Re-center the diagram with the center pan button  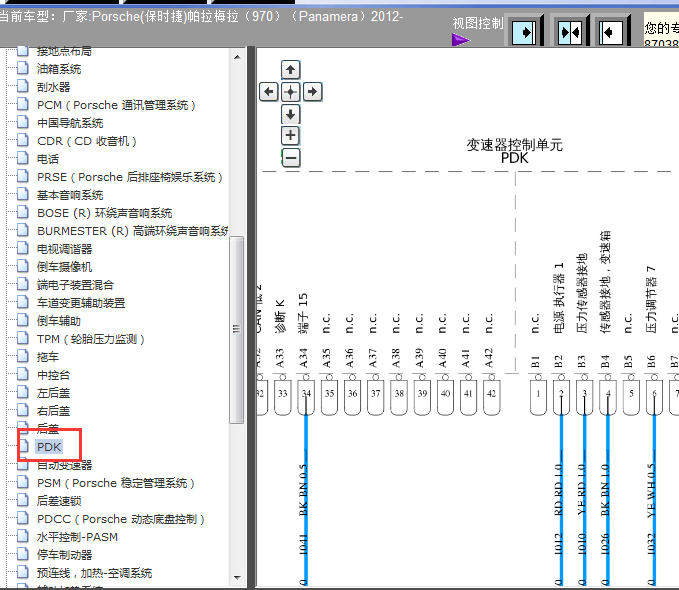(291, 92)
